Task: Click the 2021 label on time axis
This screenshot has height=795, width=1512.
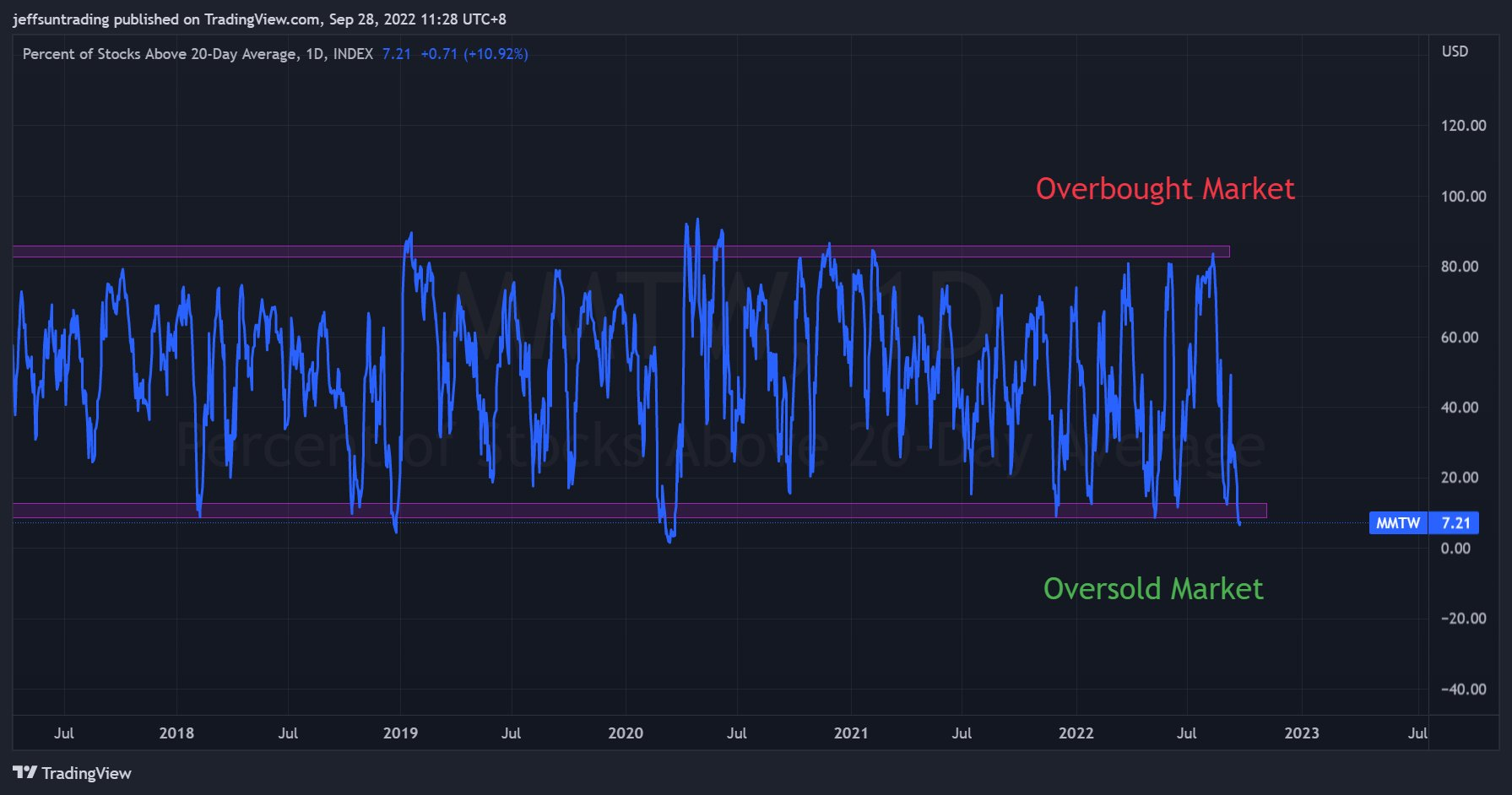Action: [850, 733]
